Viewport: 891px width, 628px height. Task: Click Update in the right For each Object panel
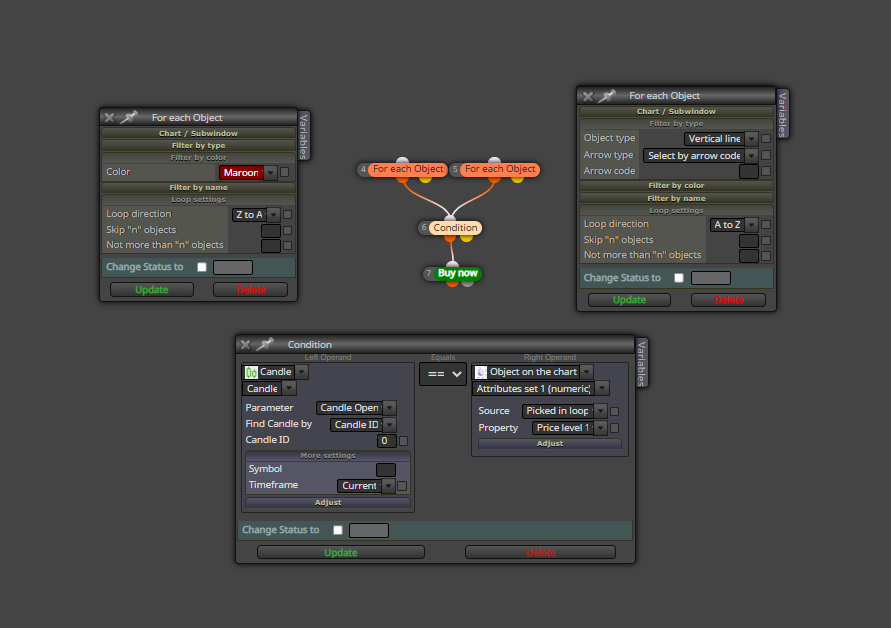pos(629,300)
